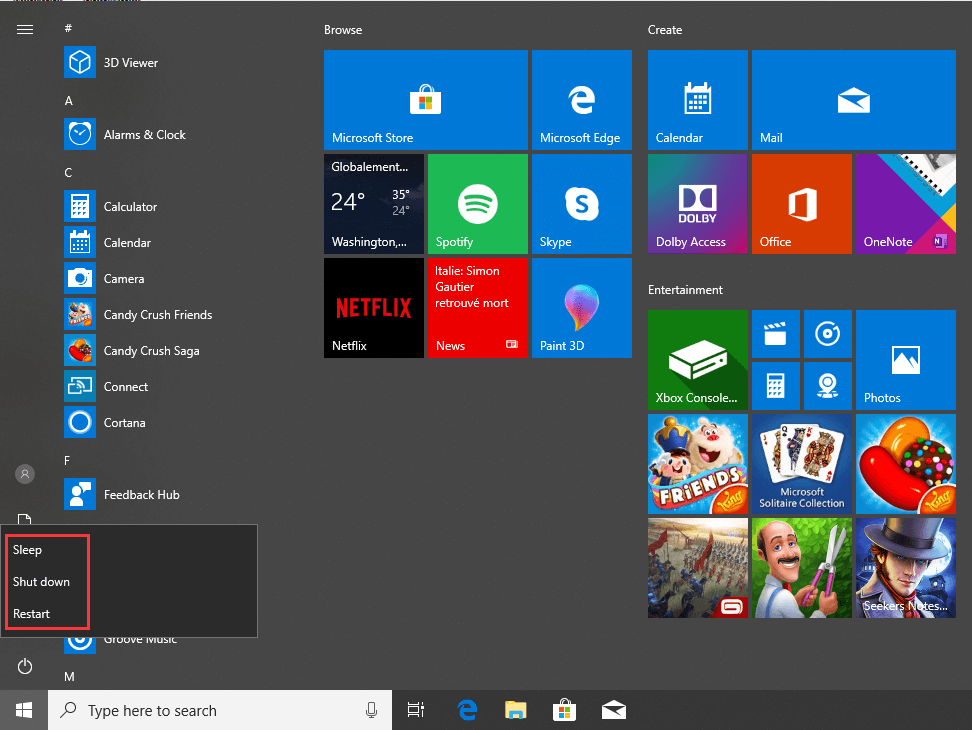Launch the Xbox Console tile
The image size is (972, 730).
[698, 360]
